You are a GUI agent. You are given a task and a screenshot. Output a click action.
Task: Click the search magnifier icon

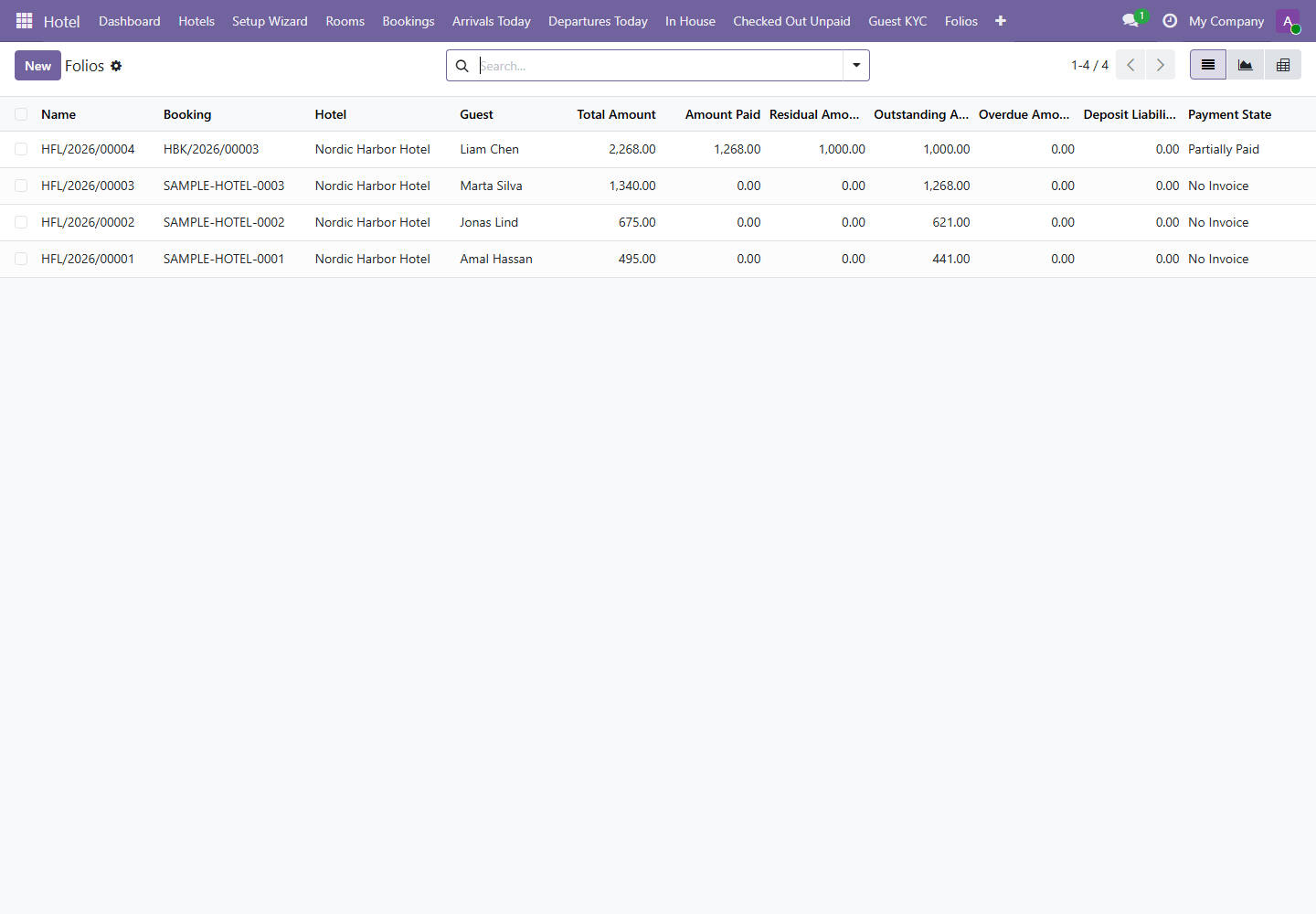(x=462, y=66)
